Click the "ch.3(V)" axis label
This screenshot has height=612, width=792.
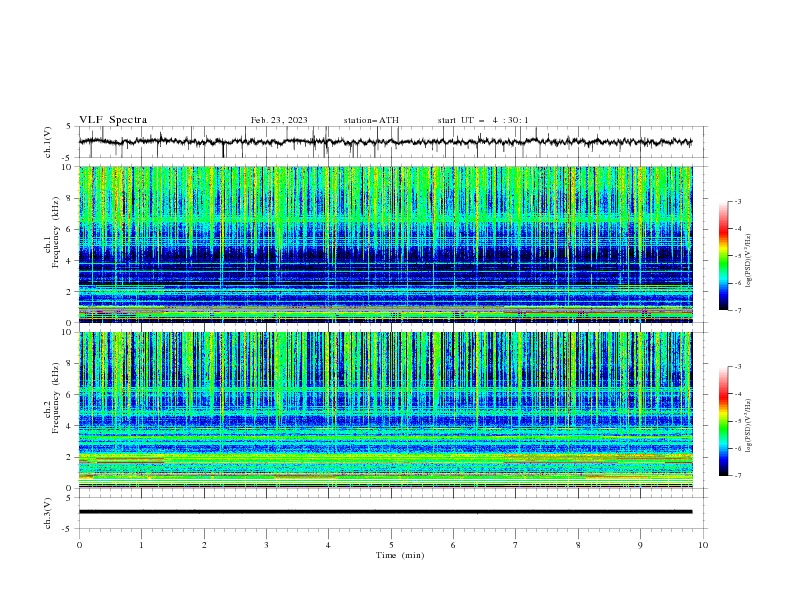click(48, 513)
